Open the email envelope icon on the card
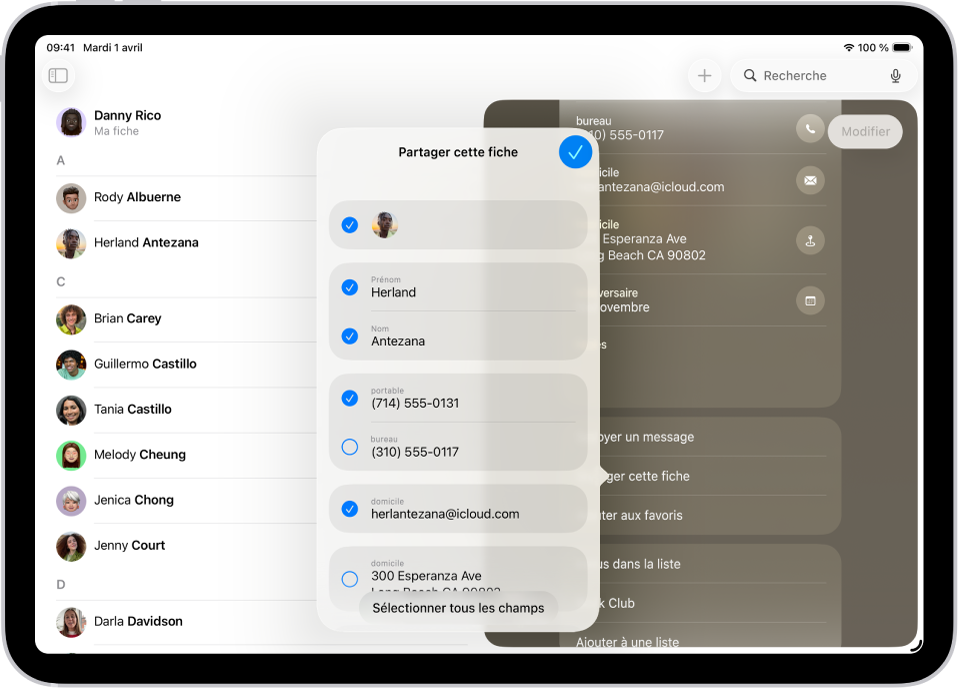 [809, 180]
